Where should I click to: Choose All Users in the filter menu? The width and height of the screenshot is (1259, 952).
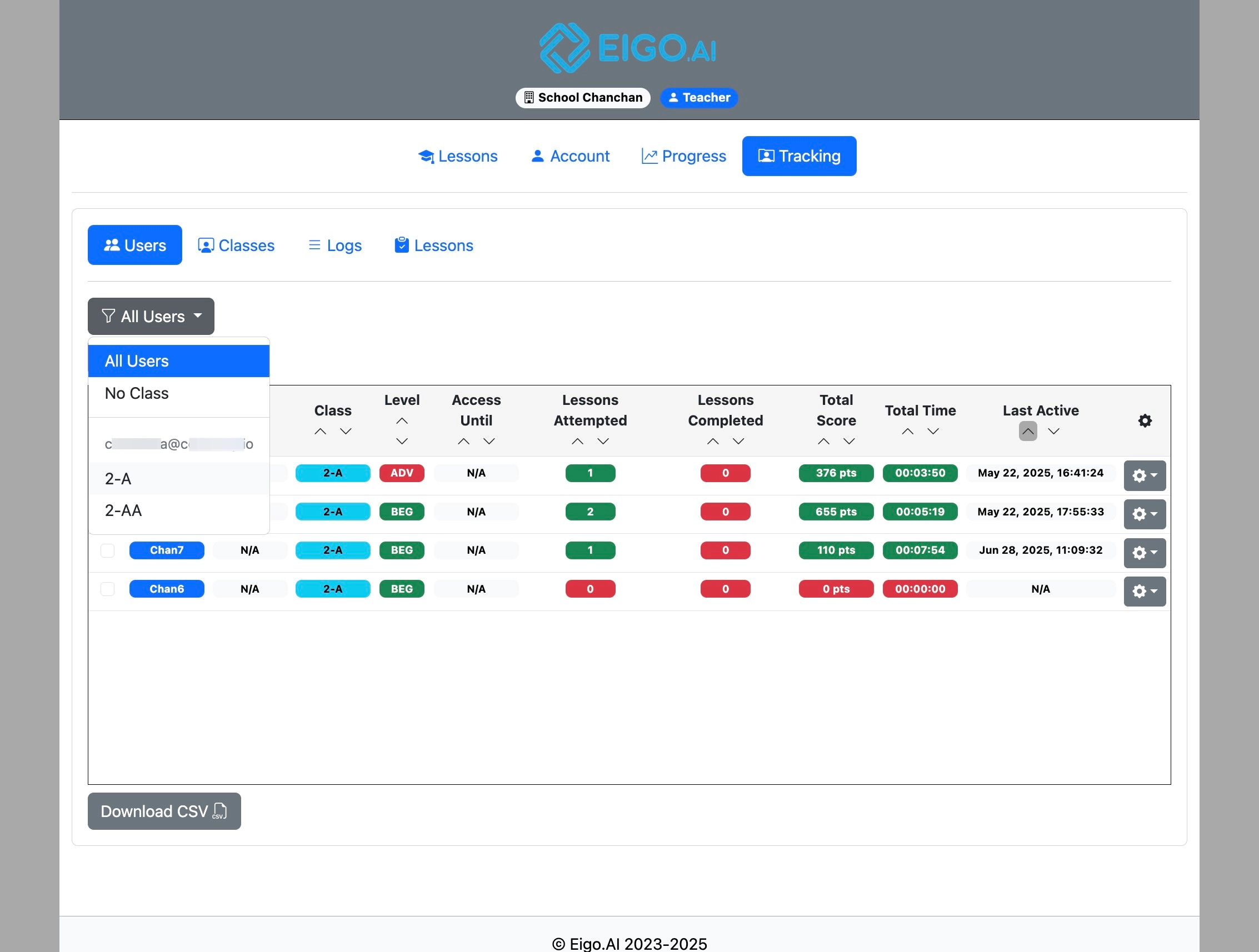coord(179,361)
